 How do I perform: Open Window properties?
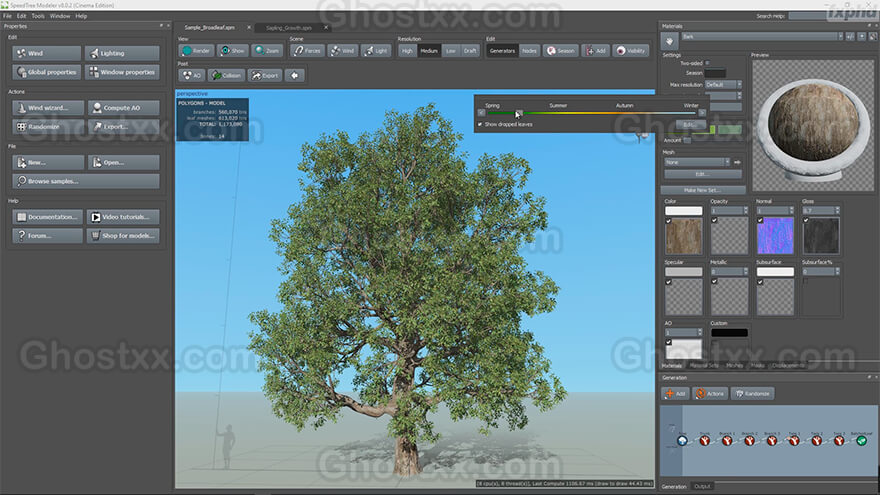pyautogui.click(x=122, y=72)
